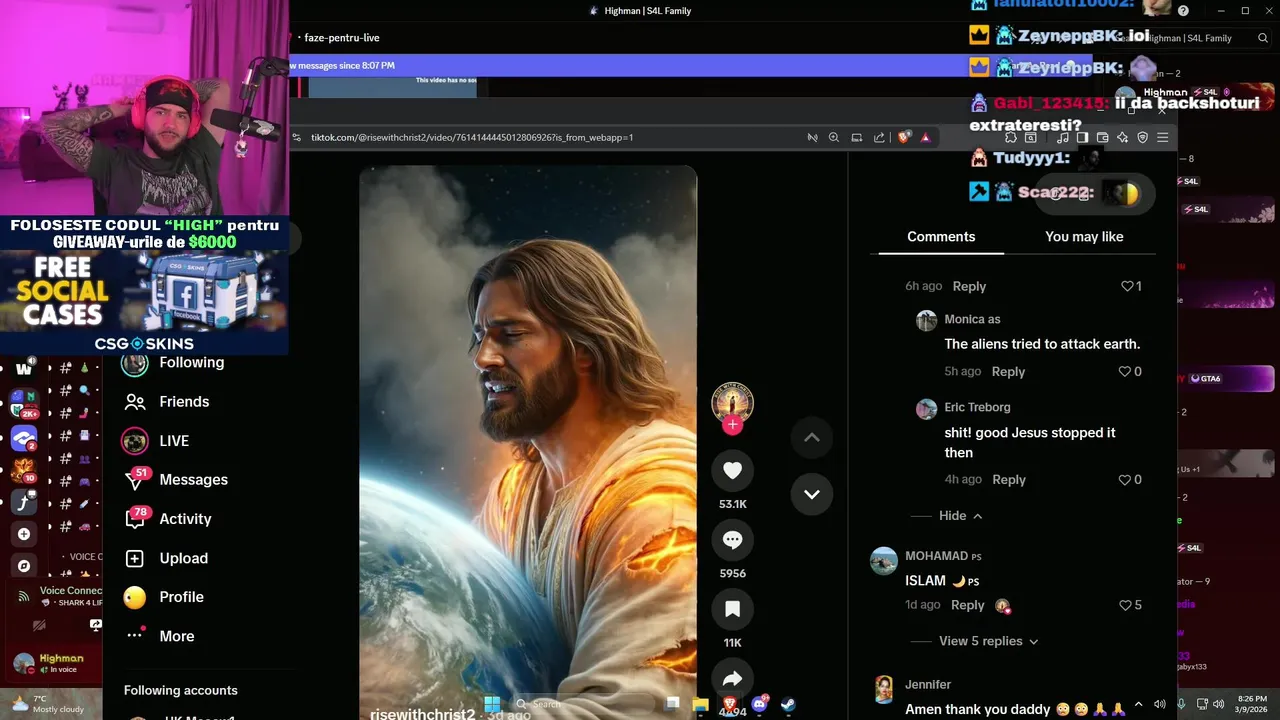Open Discord server with 2K+ badge
Screen dimensions: 1280x720
point(24,405)
